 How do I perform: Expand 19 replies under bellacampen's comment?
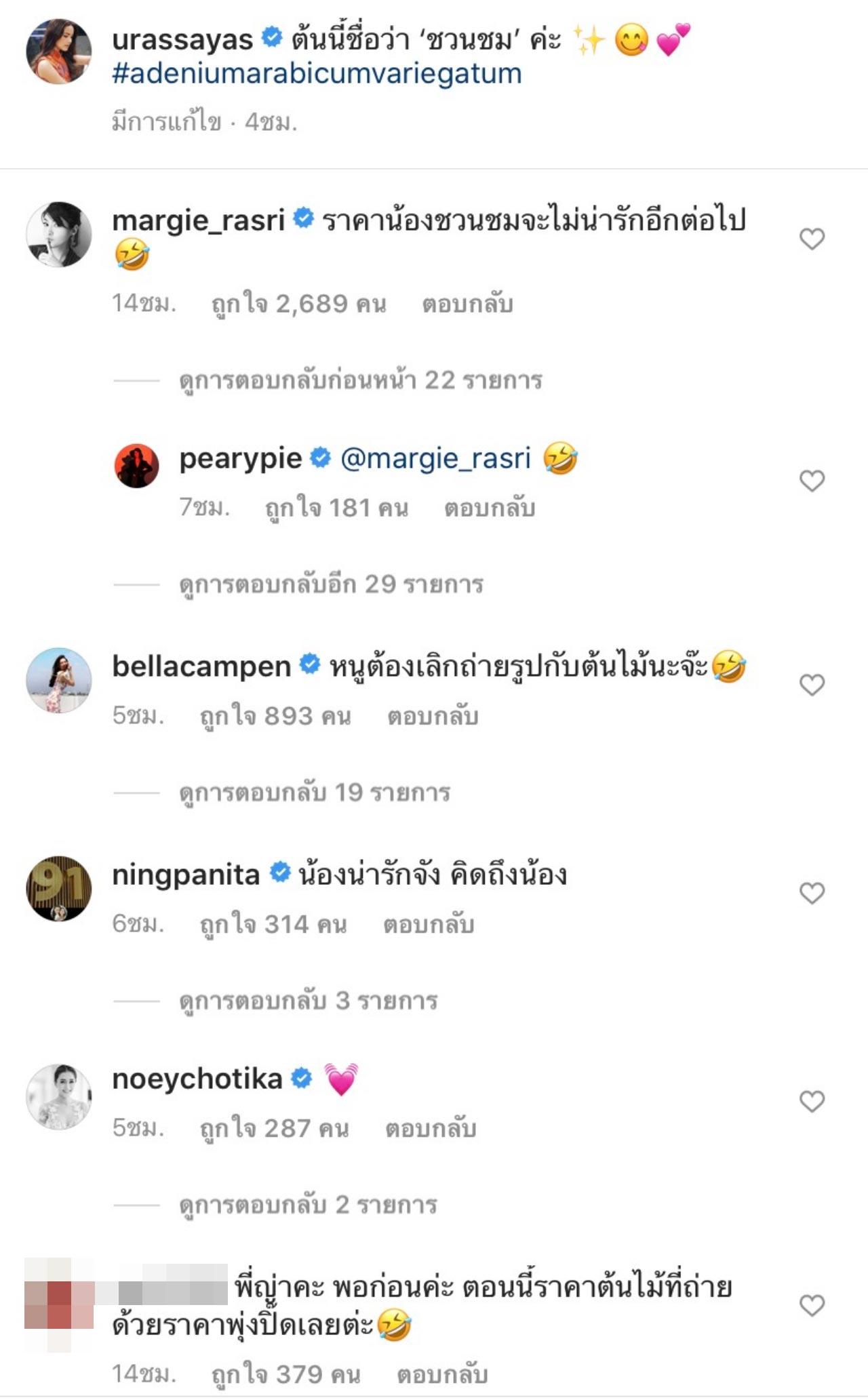pyautogui.click(x=315, y=793)
